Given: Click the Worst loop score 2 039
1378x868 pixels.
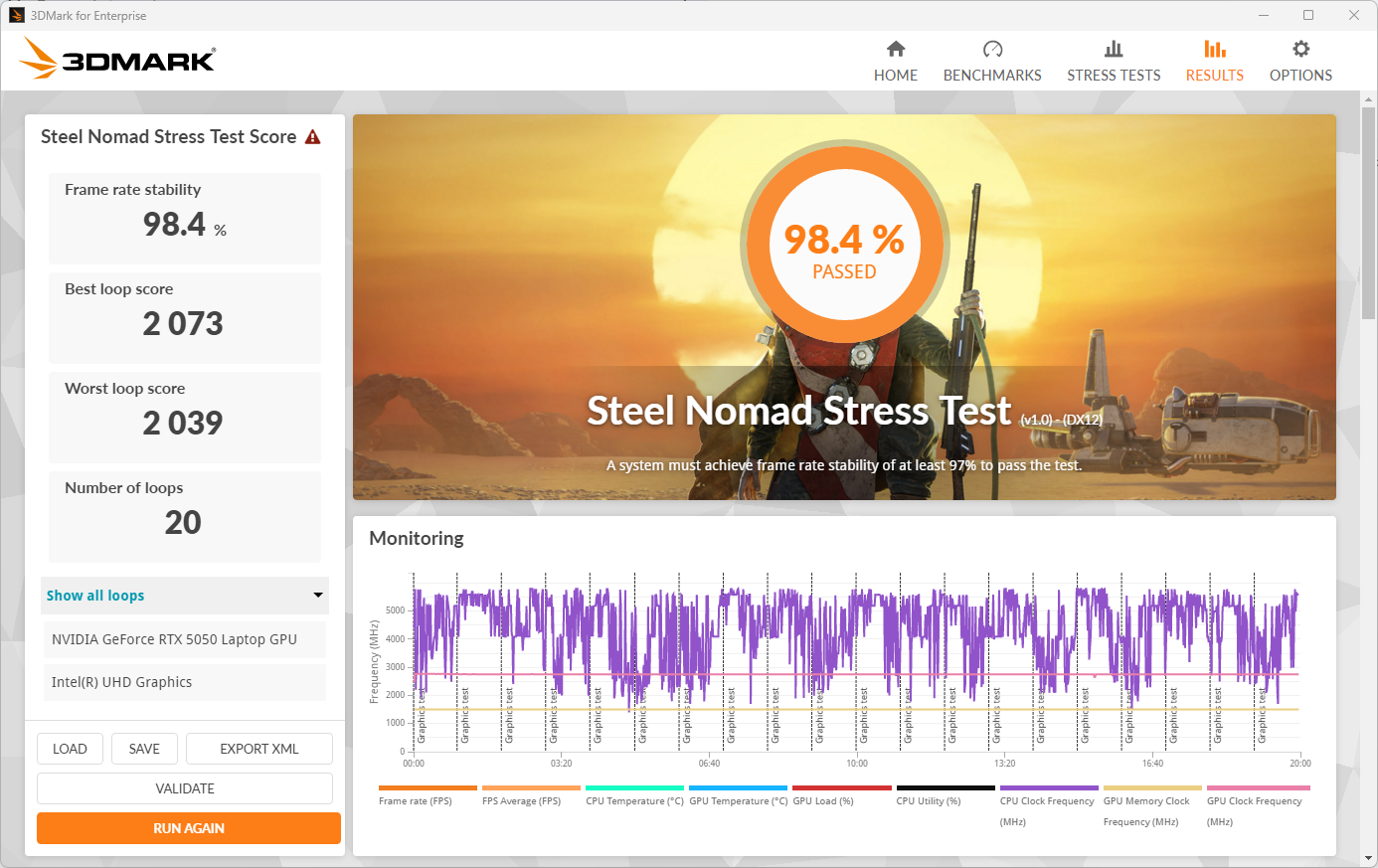Looking at the screenshot, I should pyautogui.click(x=183, y=424).
